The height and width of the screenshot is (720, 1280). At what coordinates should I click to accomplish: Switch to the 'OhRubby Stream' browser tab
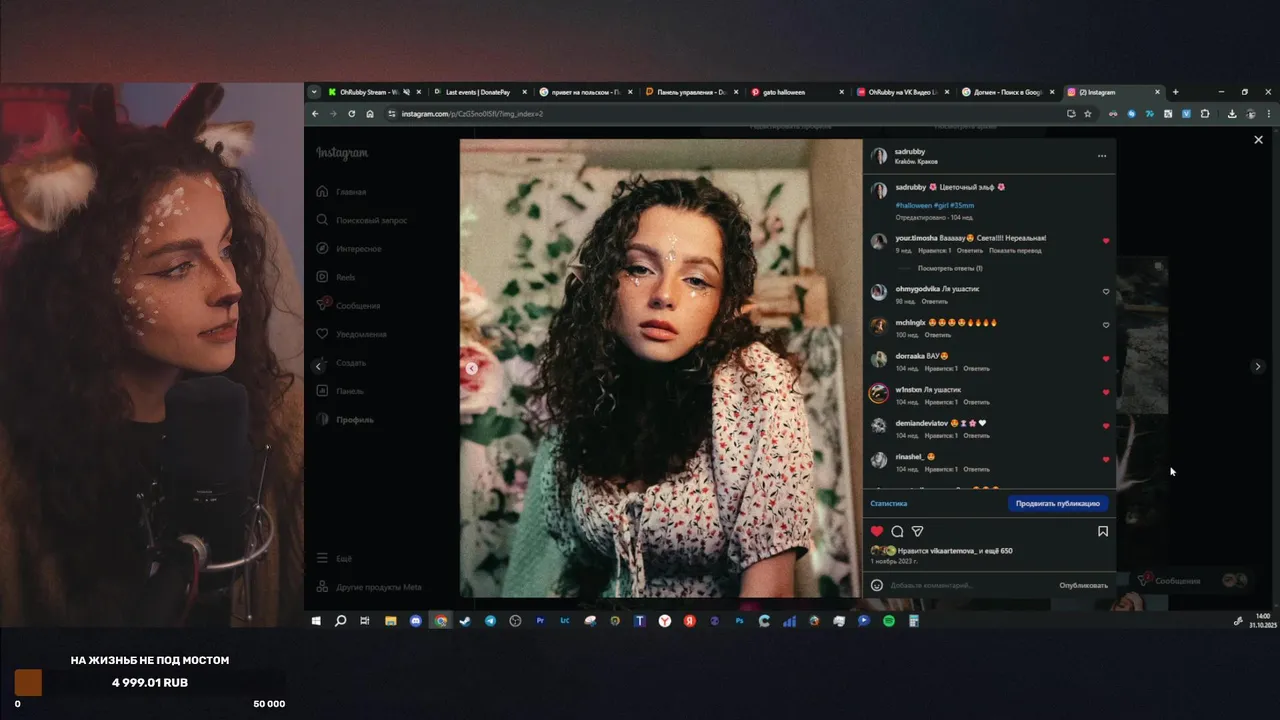point(373,92)
